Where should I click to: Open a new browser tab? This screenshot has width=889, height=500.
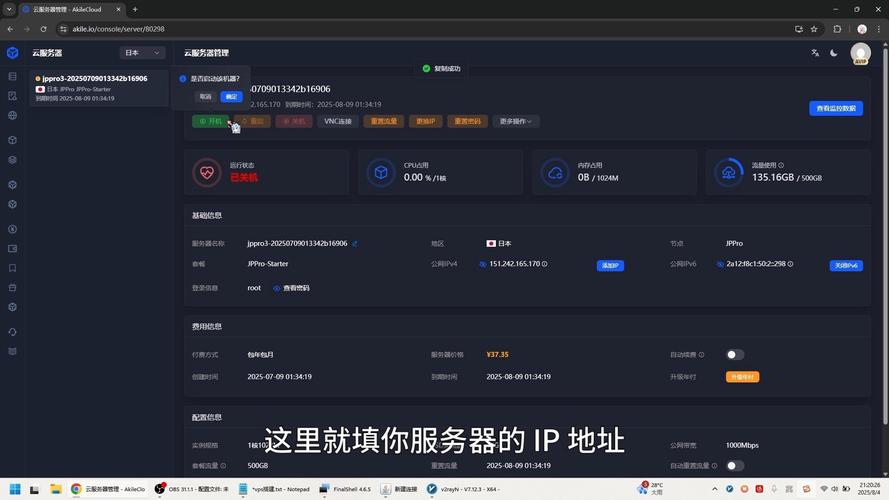(x=135, y=10)
